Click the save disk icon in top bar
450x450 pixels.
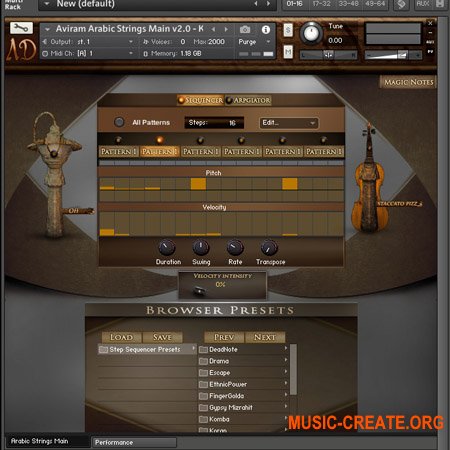tap(440, 4)
